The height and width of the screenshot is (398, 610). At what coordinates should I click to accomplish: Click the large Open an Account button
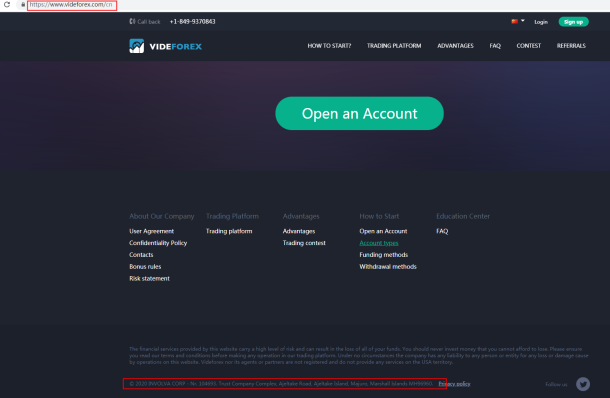click(359, 113)
